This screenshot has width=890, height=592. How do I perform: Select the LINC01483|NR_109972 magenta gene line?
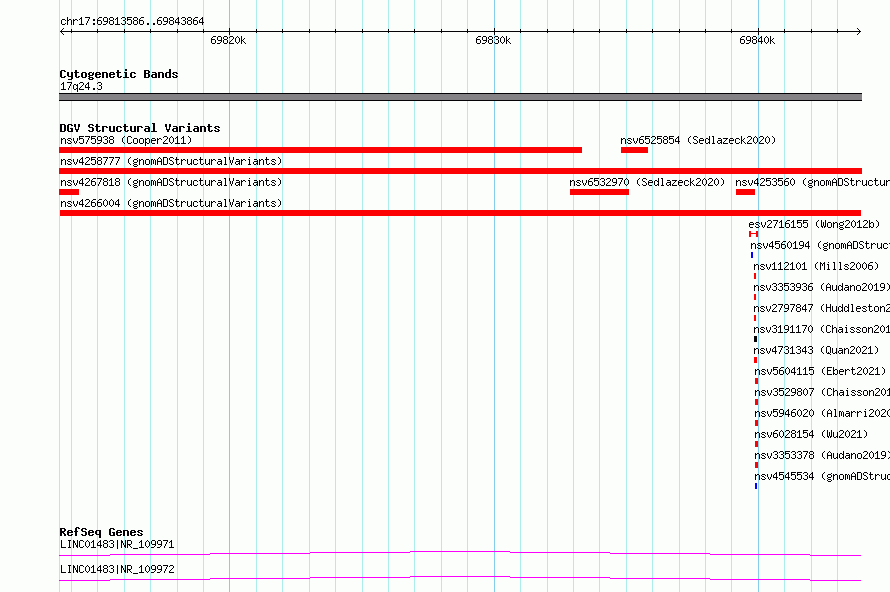[460, 578]
